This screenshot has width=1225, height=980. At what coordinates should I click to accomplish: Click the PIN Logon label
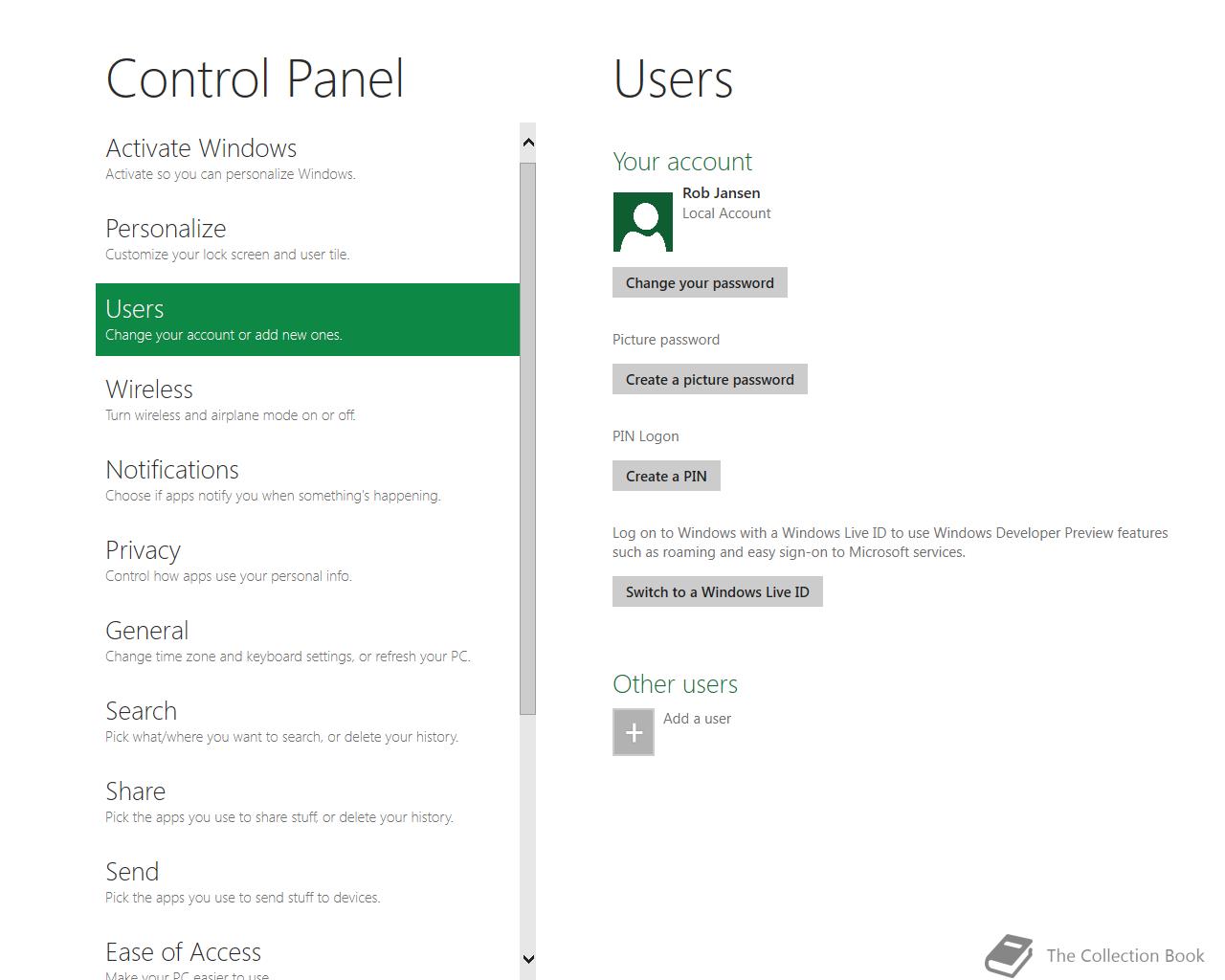[x=646, y=436]
